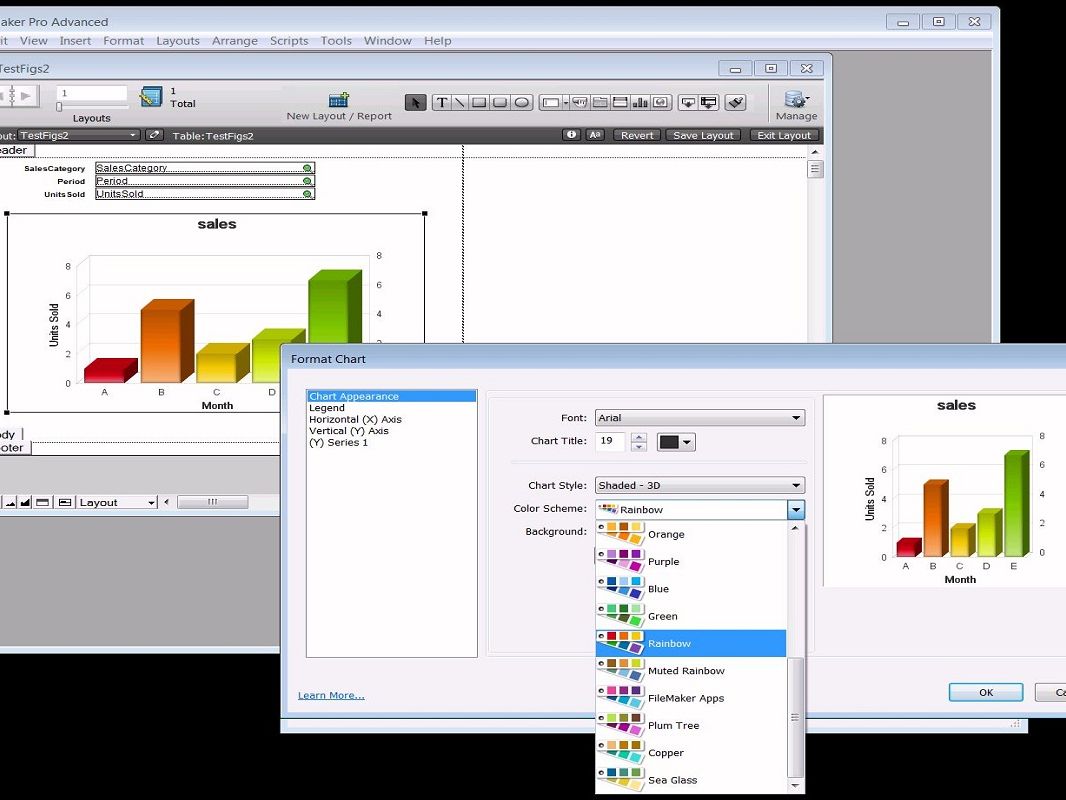Toggle the status toolbar control icon
Image resolution: width=1066 pixels, height=800 pixels.
(x=42, y=502)
